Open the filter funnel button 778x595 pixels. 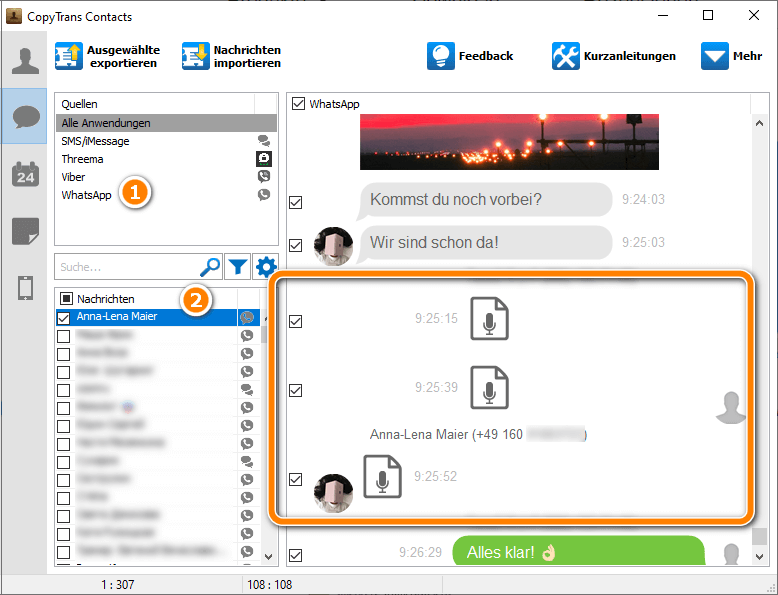pos(238,267)
